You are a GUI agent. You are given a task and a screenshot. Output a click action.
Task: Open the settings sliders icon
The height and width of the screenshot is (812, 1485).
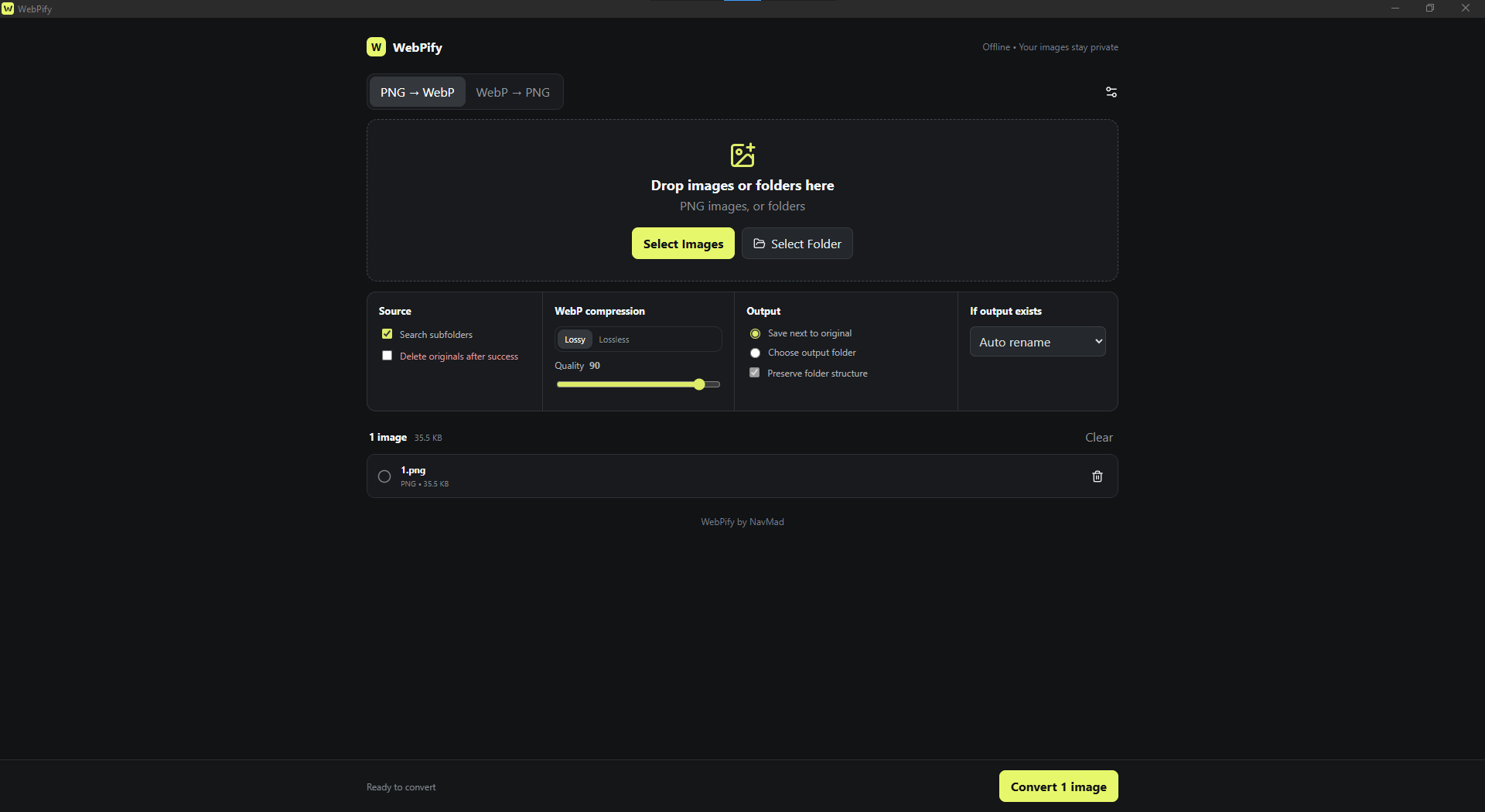point(1111,92)
